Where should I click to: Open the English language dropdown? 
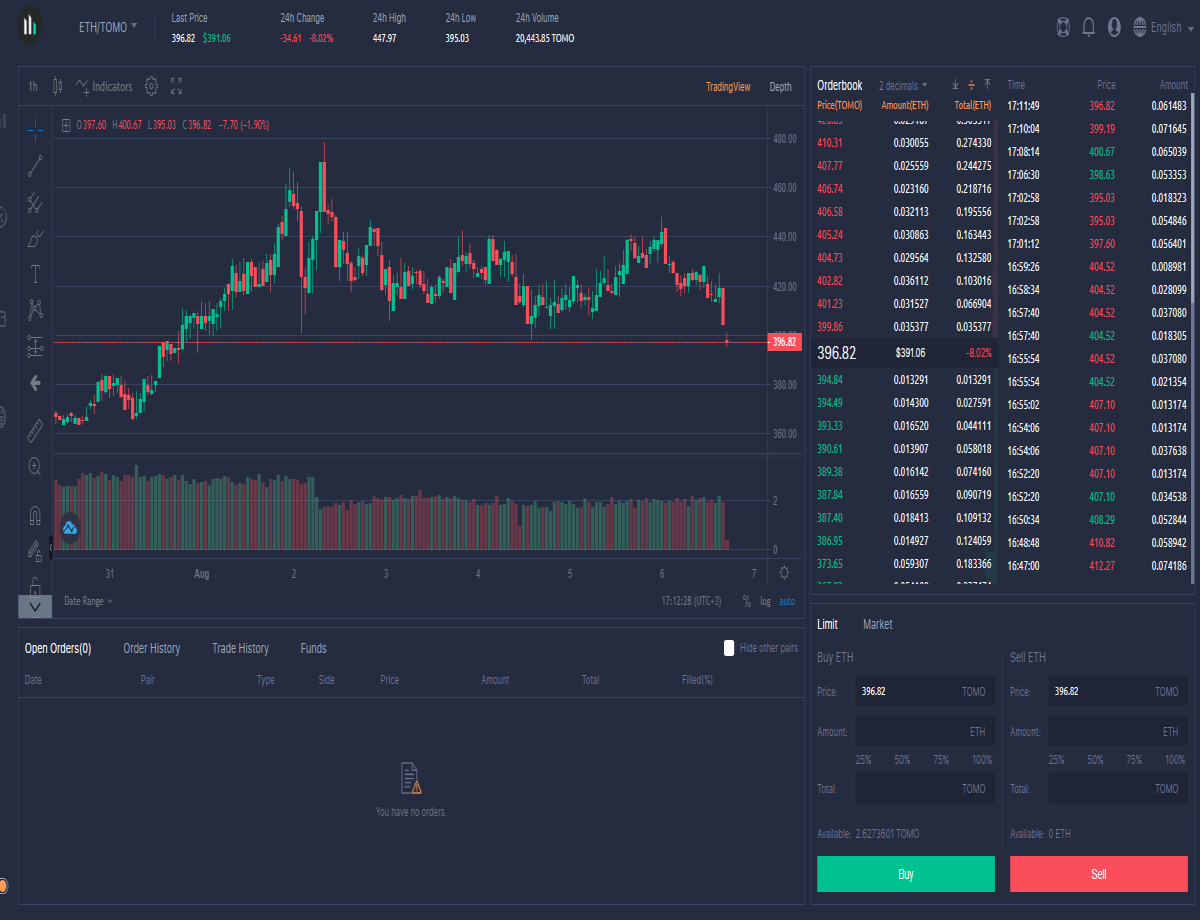tap(1164, 28)
